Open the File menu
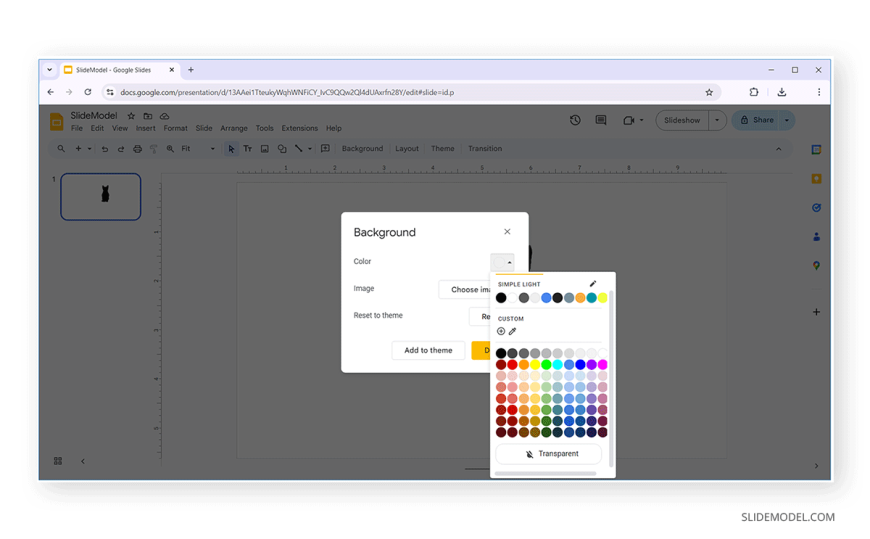The image size is (870, 539). tap(77, 128)
